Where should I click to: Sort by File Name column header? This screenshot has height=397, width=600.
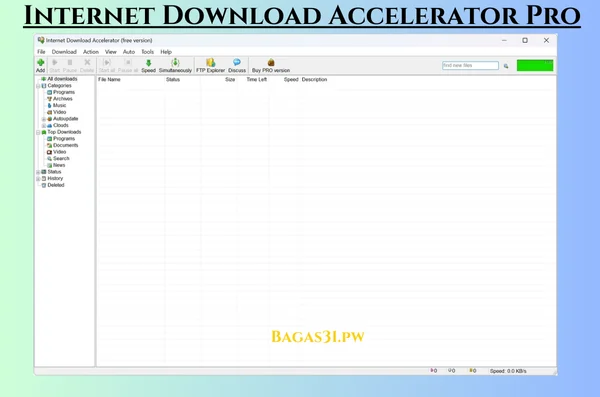[109, 80]
